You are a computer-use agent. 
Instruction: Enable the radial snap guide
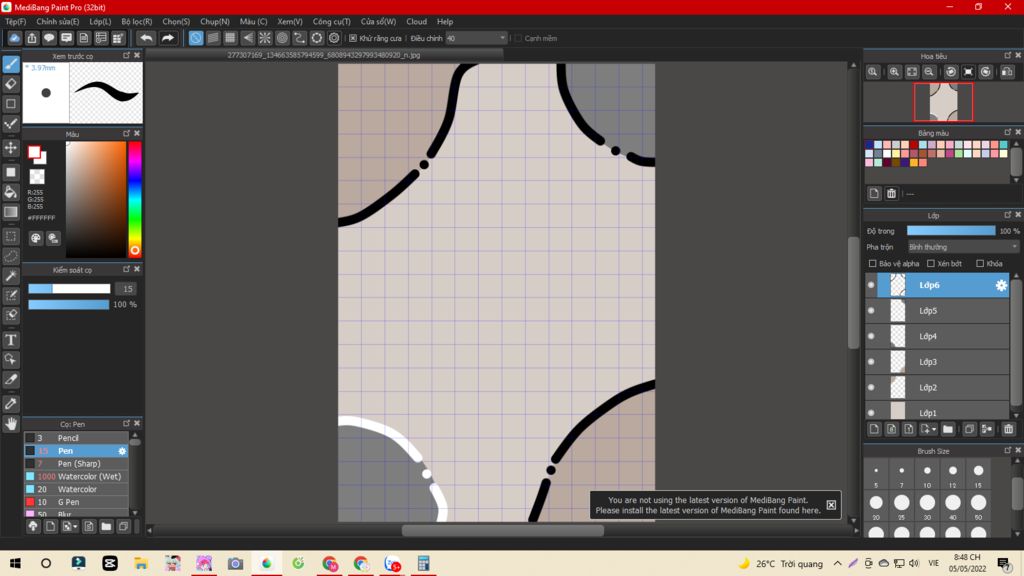click(264, 38)
